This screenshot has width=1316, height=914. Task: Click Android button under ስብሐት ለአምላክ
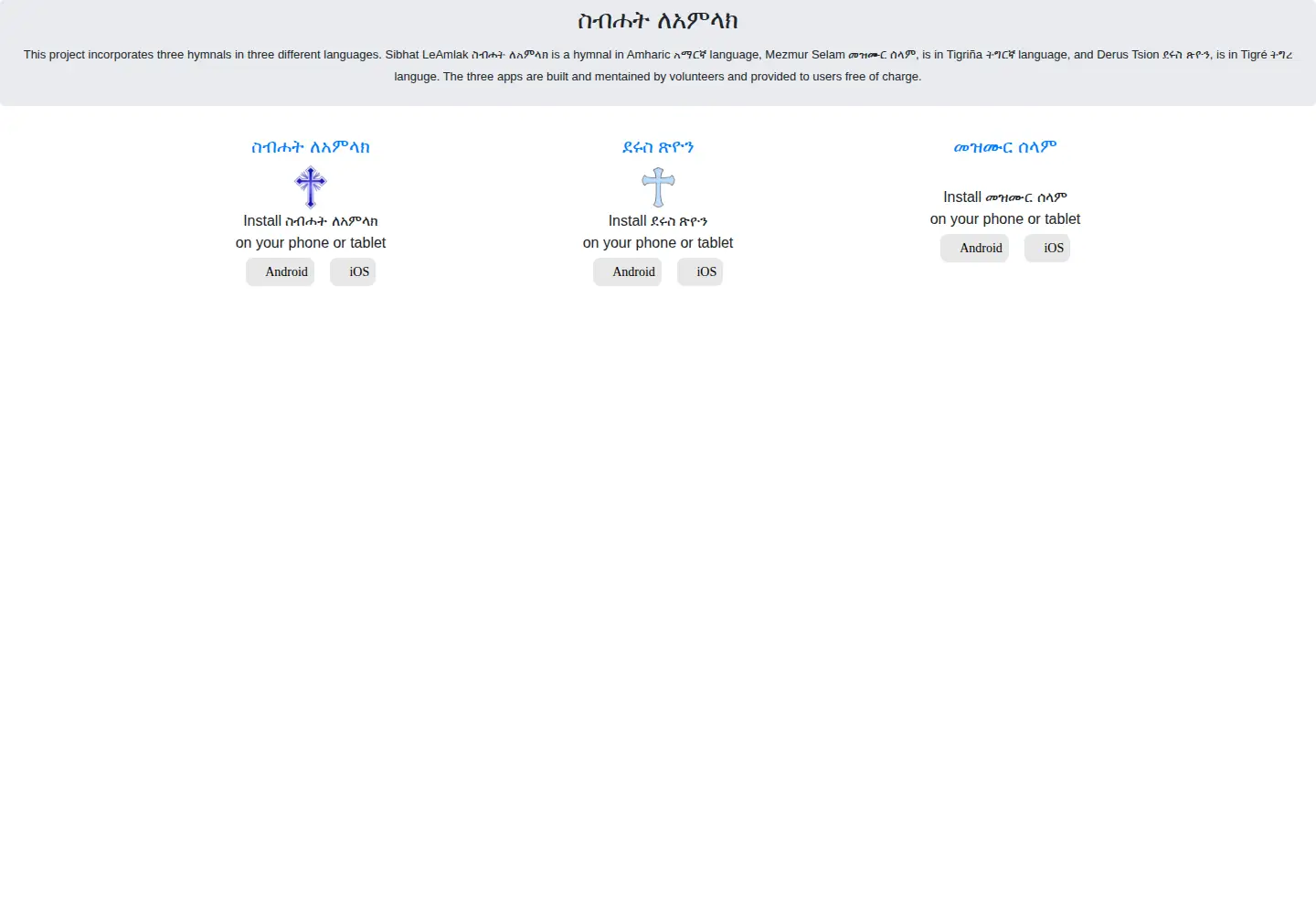[x=280, y=271]
